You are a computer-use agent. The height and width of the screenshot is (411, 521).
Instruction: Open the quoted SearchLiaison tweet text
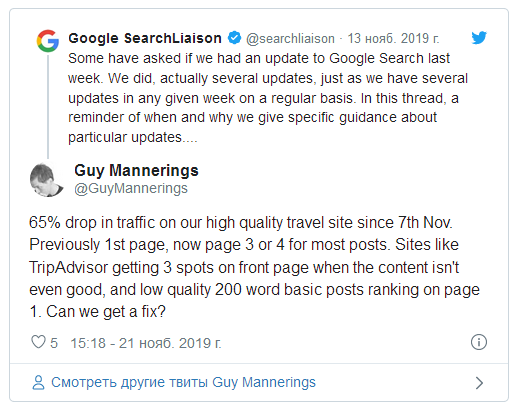tap(268, 98)
